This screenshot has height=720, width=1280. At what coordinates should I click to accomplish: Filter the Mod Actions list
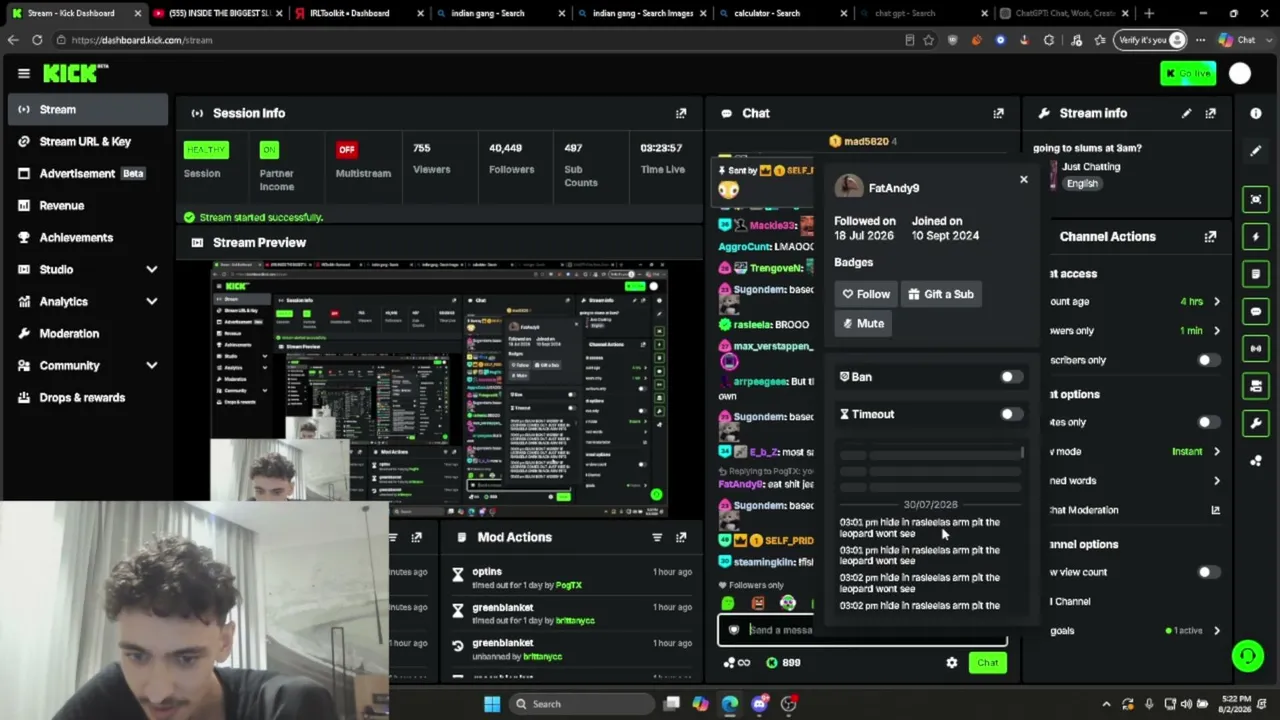(x=657, y=537)
